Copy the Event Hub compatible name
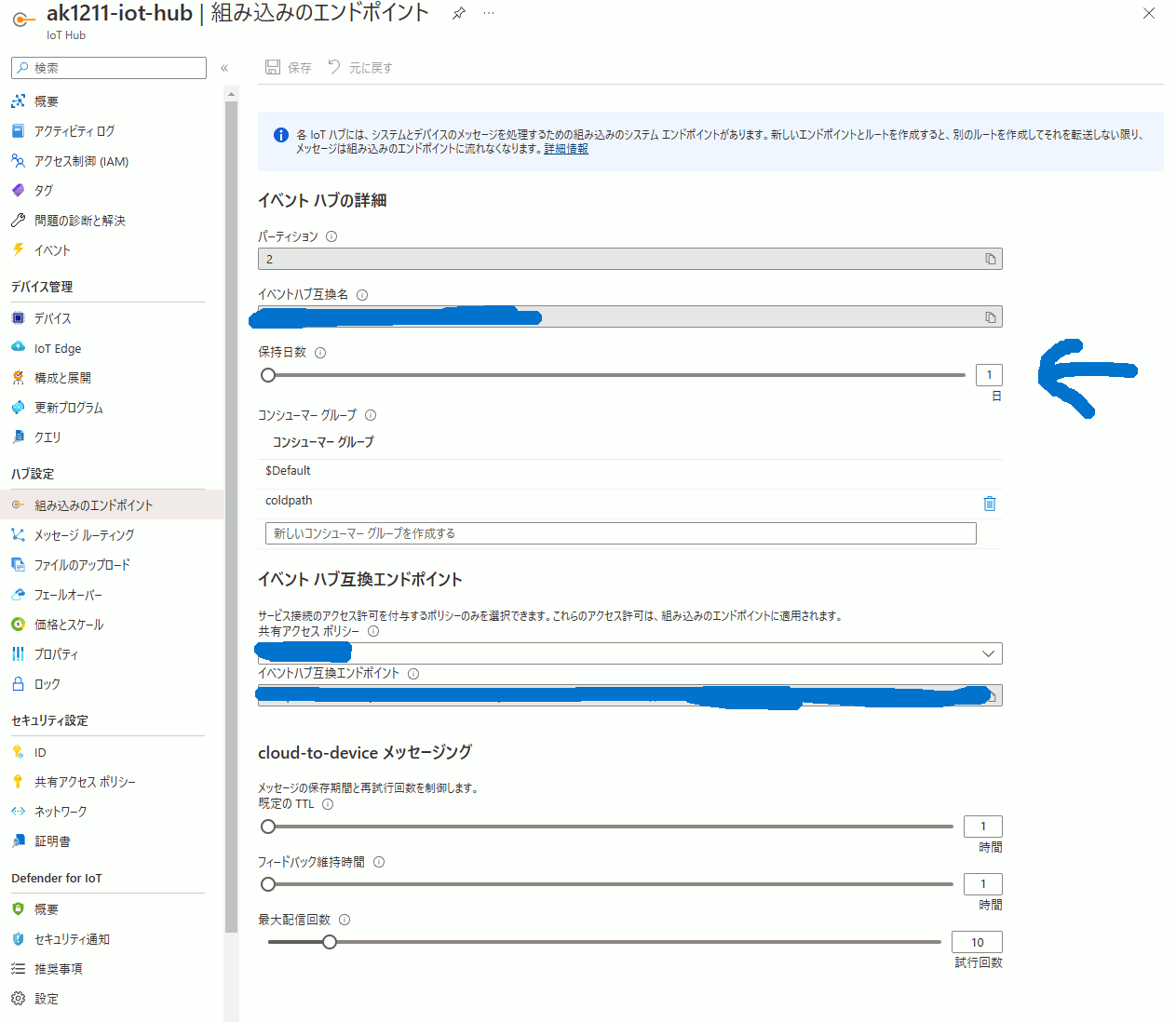The image size is (1176, 1022). (990, 317)
